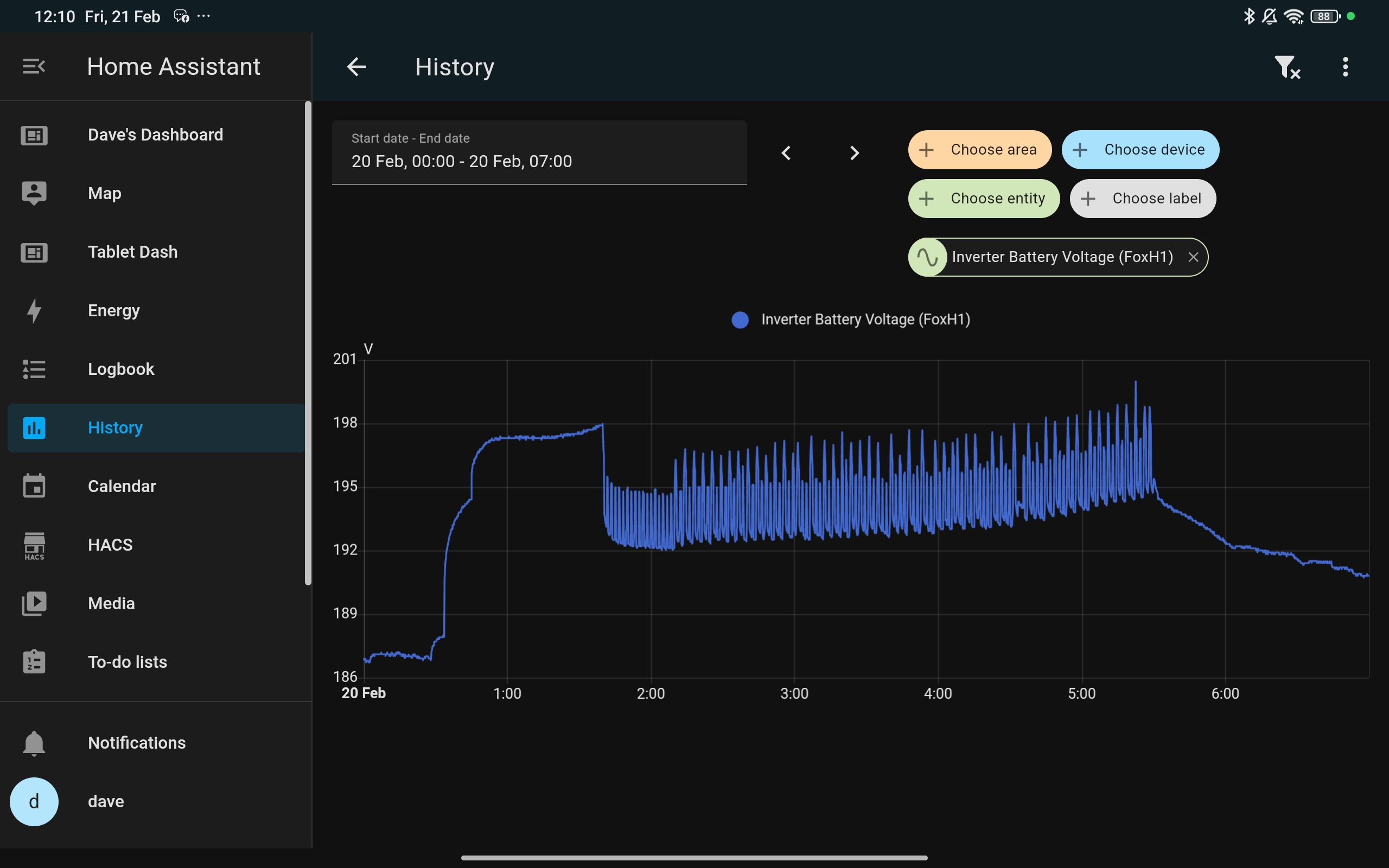Open the three-dot overflow menu
The height and width of the screenshot is (868, 1389).
click(1345, 67)
